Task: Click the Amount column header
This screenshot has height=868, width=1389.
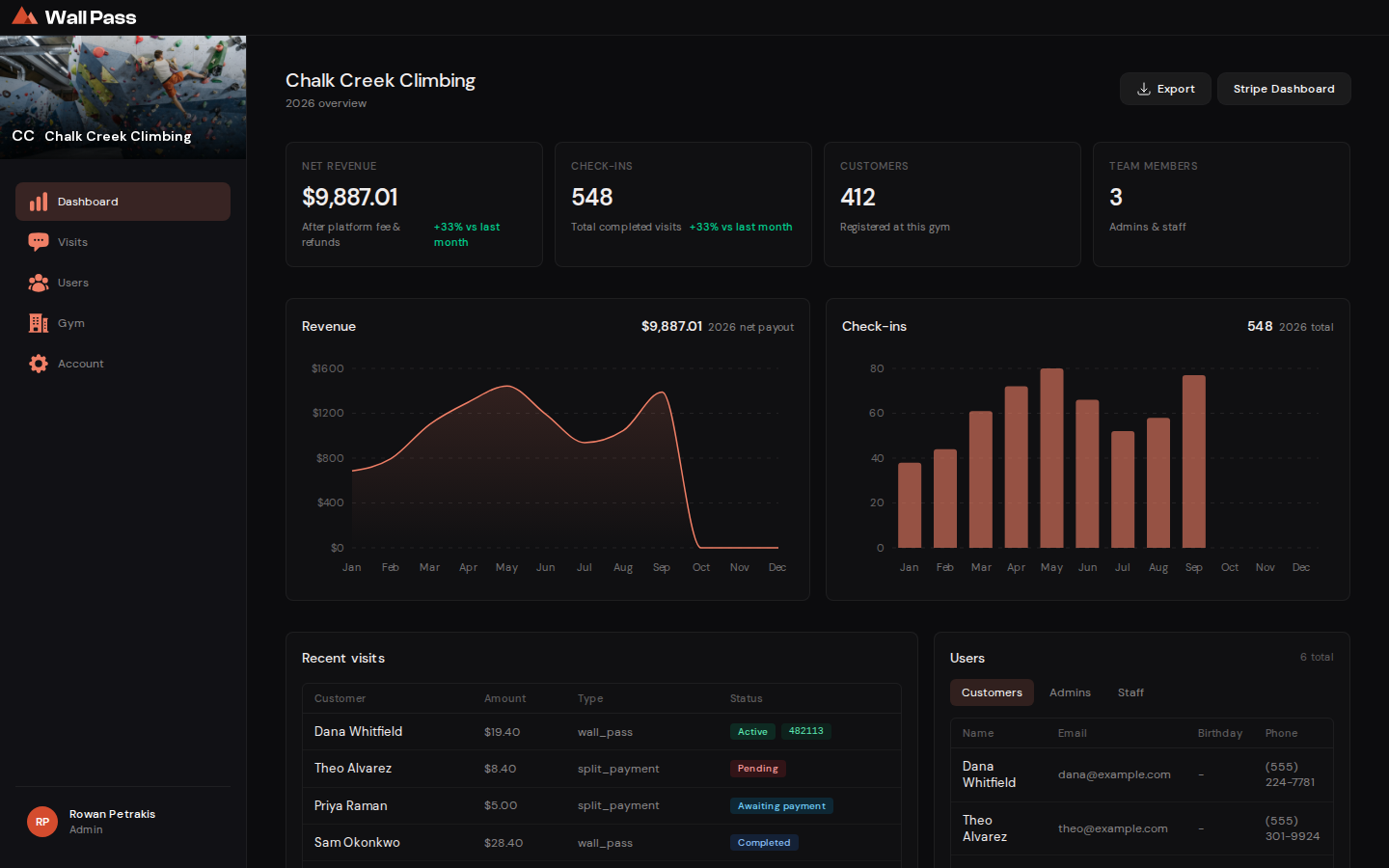Action: pyautogui.click(x=505, y=698)
